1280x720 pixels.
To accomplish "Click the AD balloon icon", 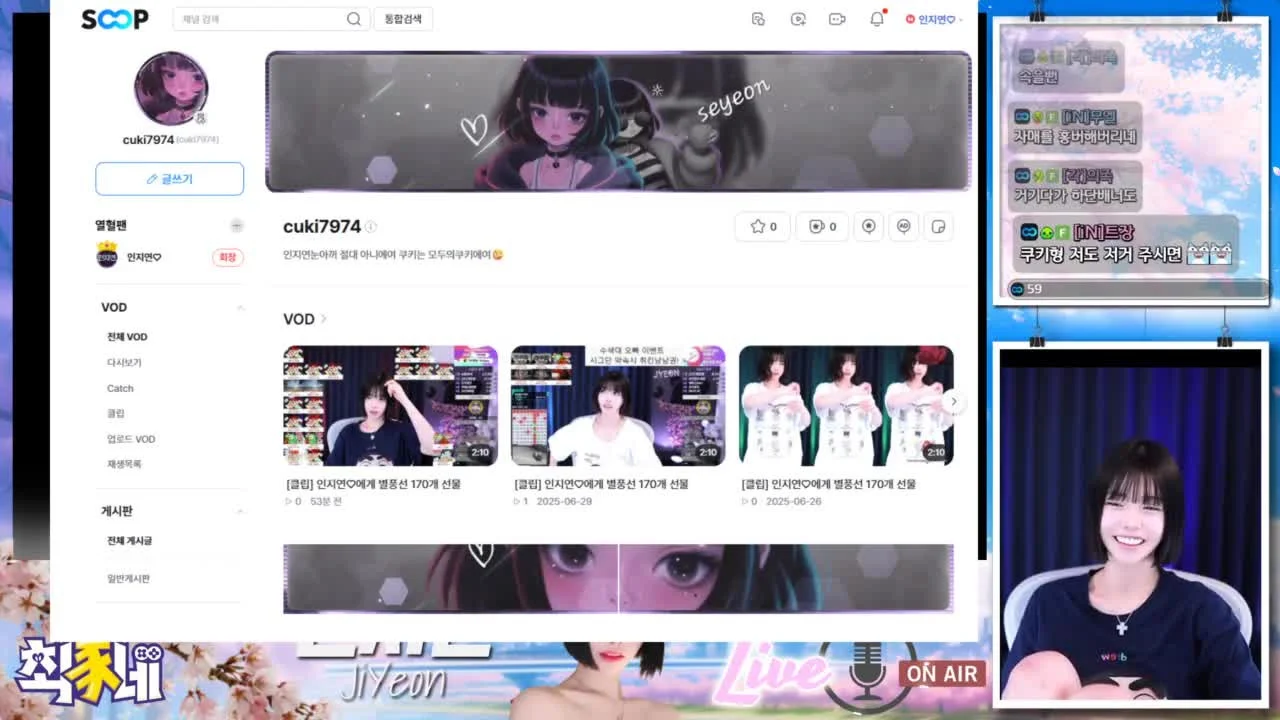I will coord(904,226).
